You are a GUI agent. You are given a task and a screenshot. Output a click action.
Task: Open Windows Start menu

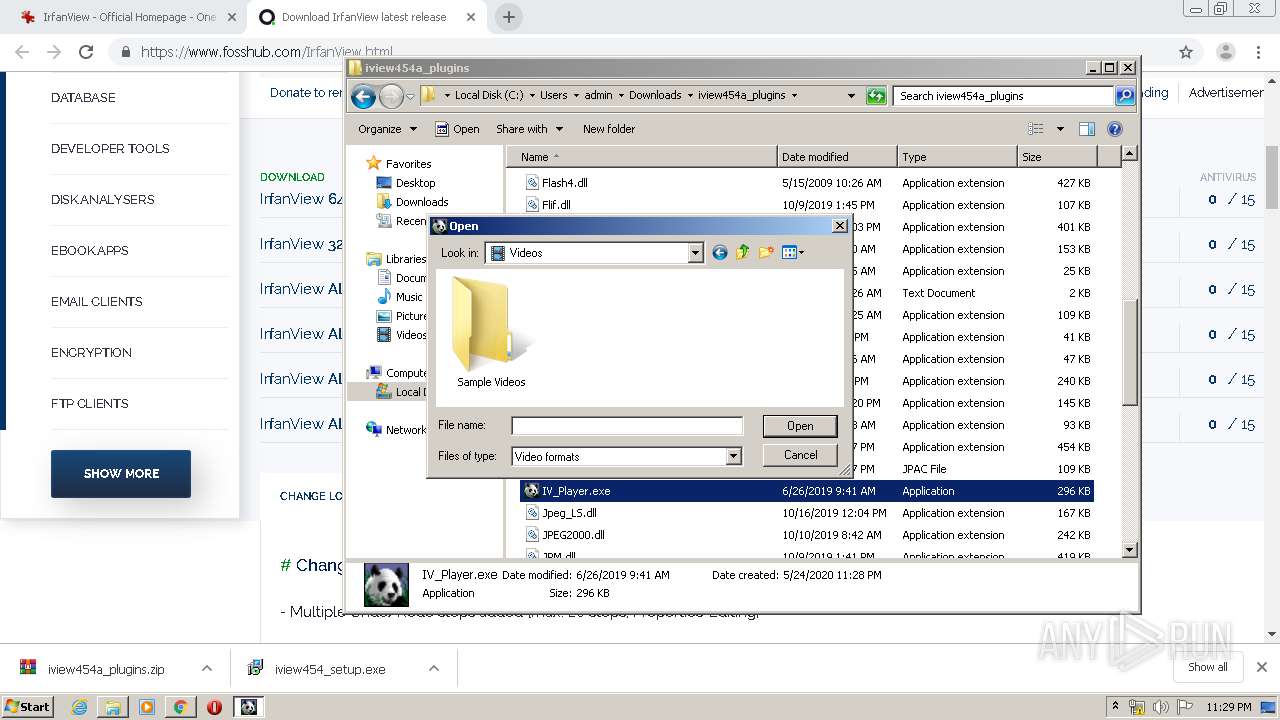[x=27, y=707]
